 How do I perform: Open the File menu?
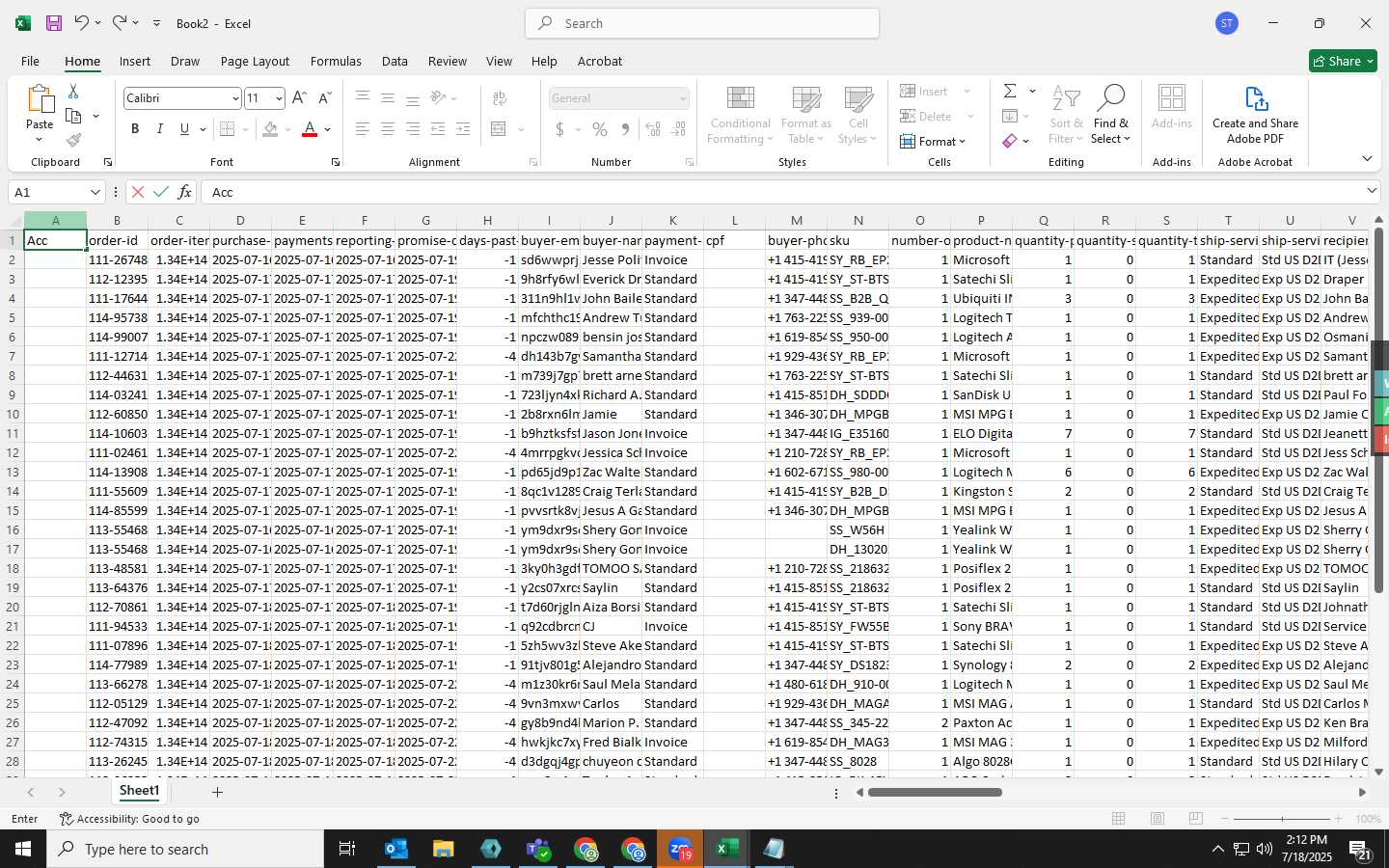(x=31, y=61)
